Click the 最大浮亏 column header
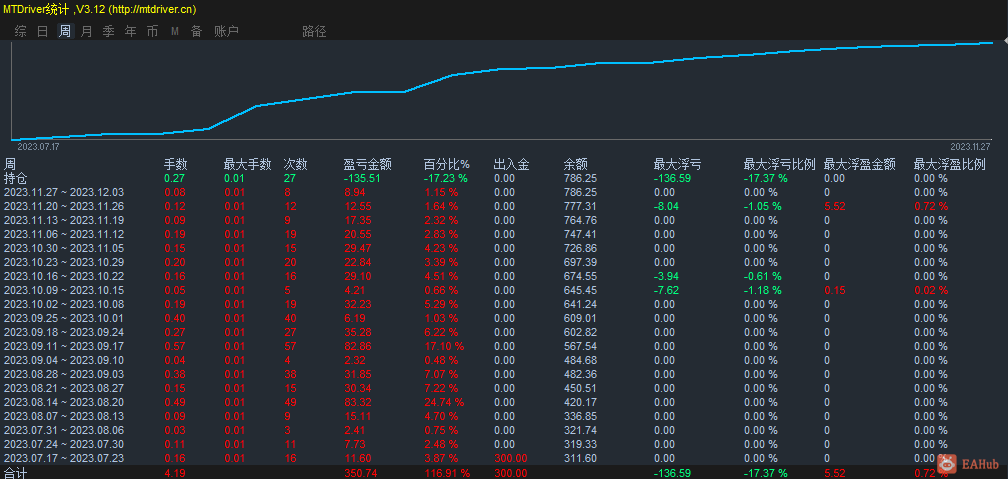This screenshot has height=479, width=1008. [677, 164]
